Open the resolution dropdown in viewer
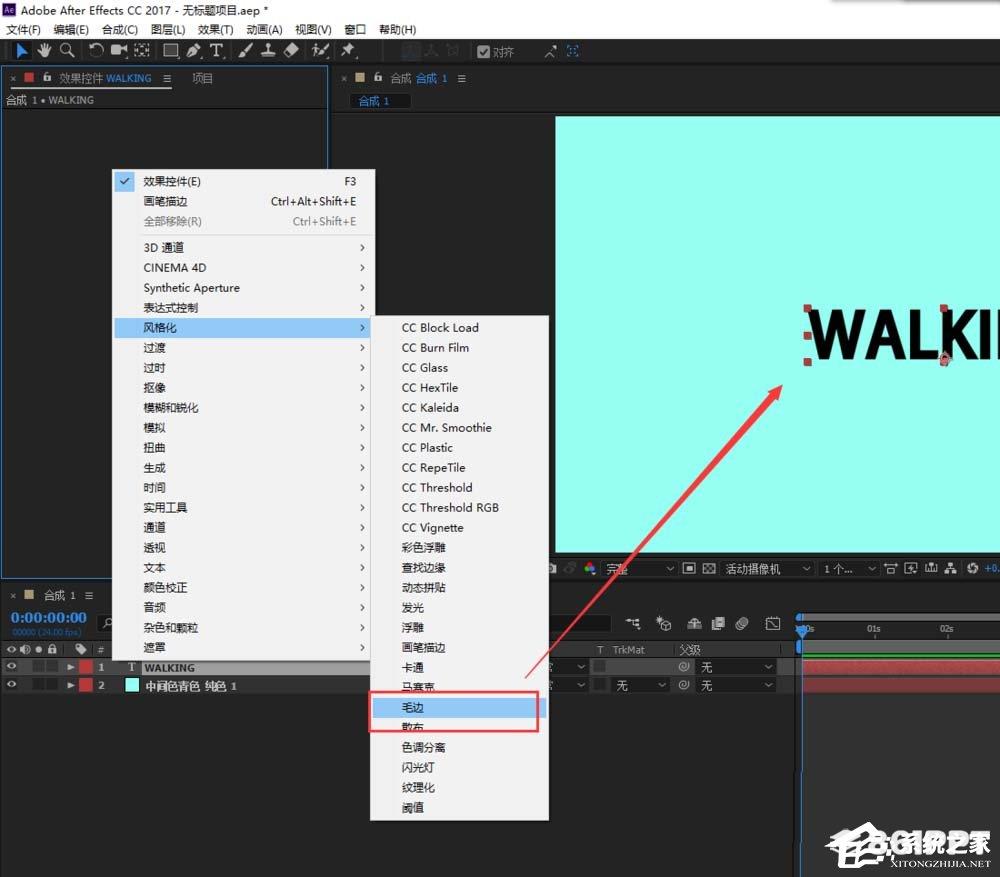 click(x=639, y=568)
